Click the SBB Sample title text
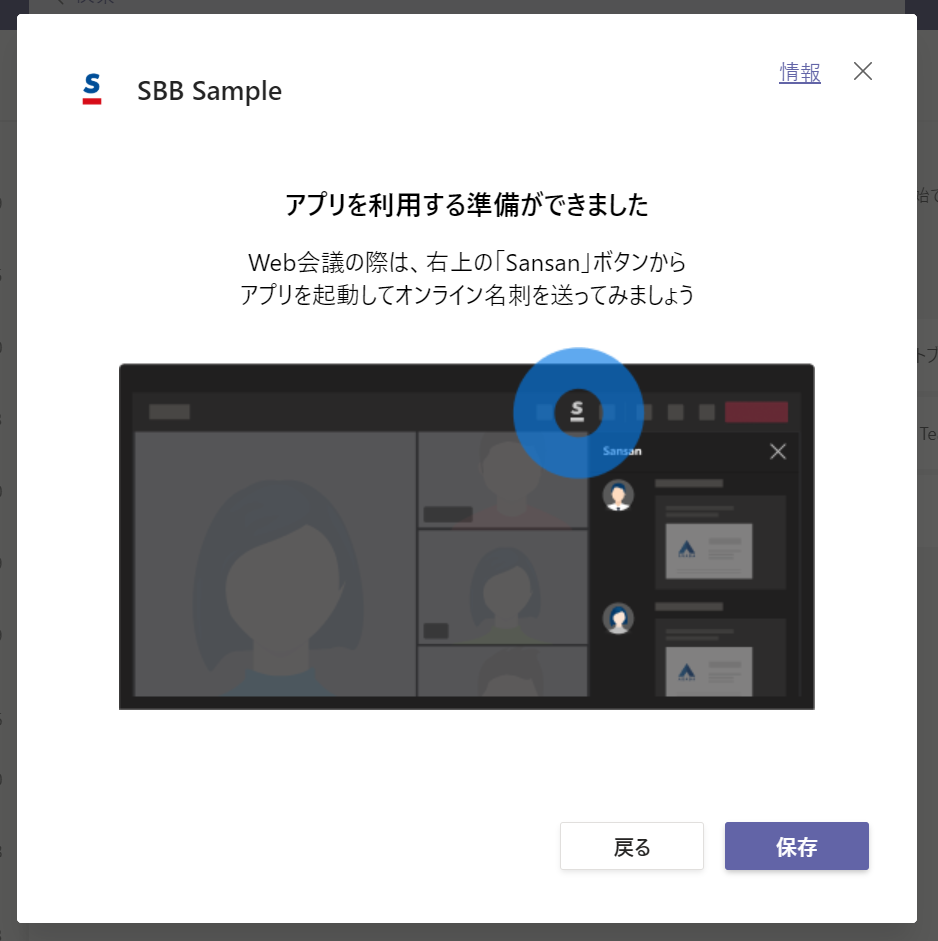The width and height of the screenshot is (938, 941). click(x=209, y=91)
